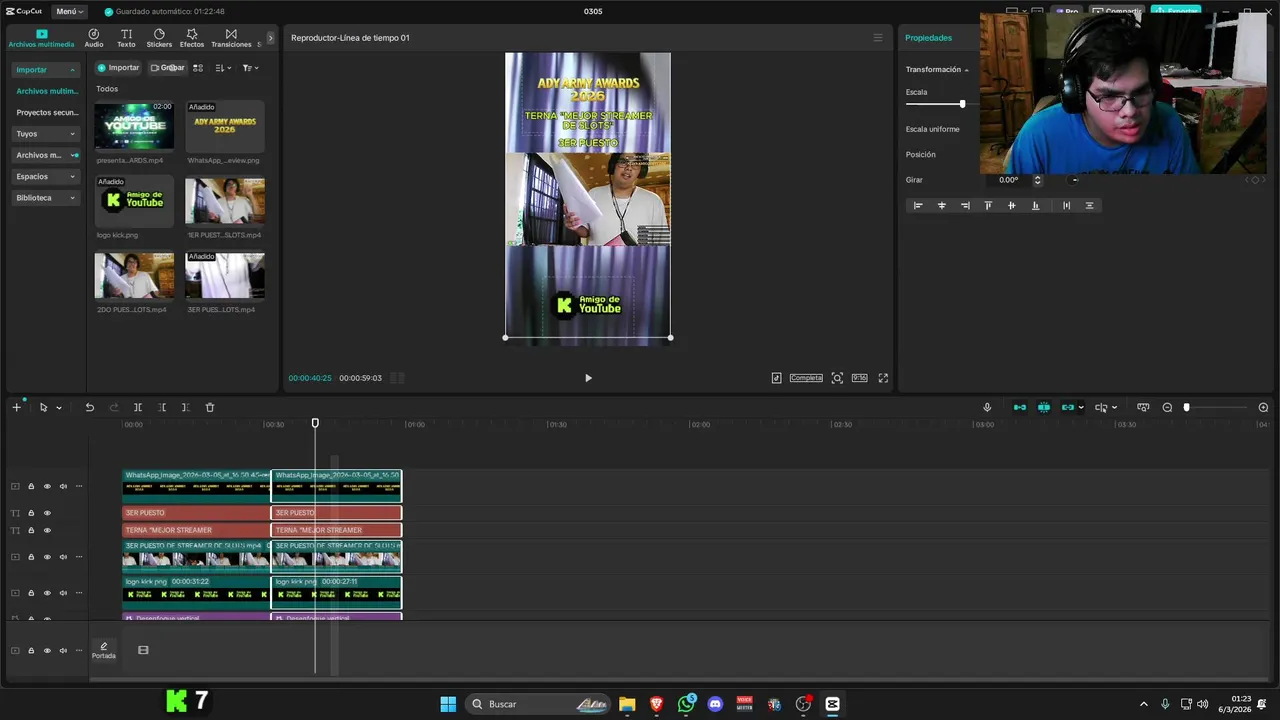1280x720 pixels.
Task: Hide the main bottom track
Action: tap(47, 651)
